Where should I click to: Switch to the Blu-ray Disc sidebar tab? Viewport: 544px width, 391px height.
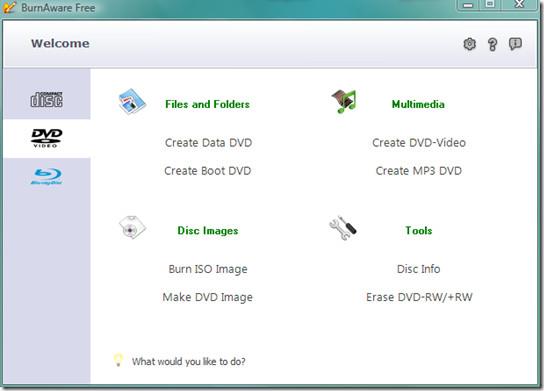pos(47,177)
